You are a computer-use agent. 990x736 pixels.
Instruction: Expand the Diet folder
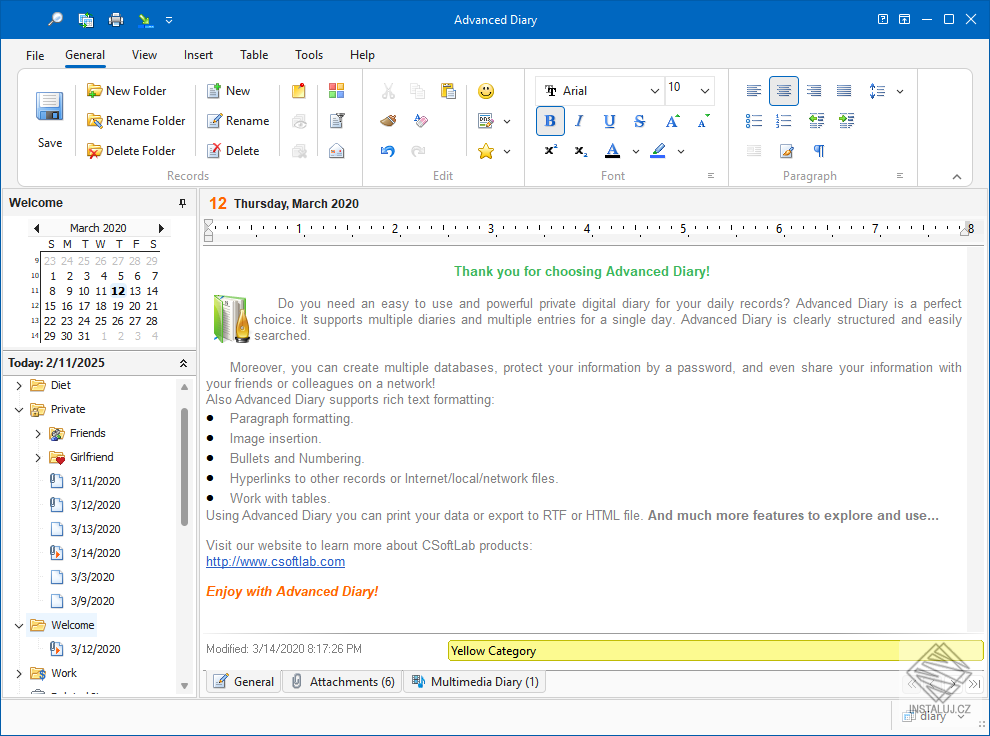pos(19,385)
